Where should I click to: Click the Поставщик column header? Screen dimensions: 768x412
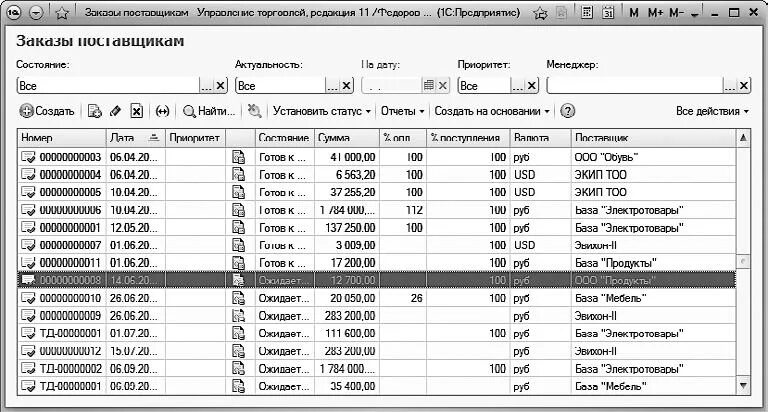pyautogui.click(x=653, y=138)
